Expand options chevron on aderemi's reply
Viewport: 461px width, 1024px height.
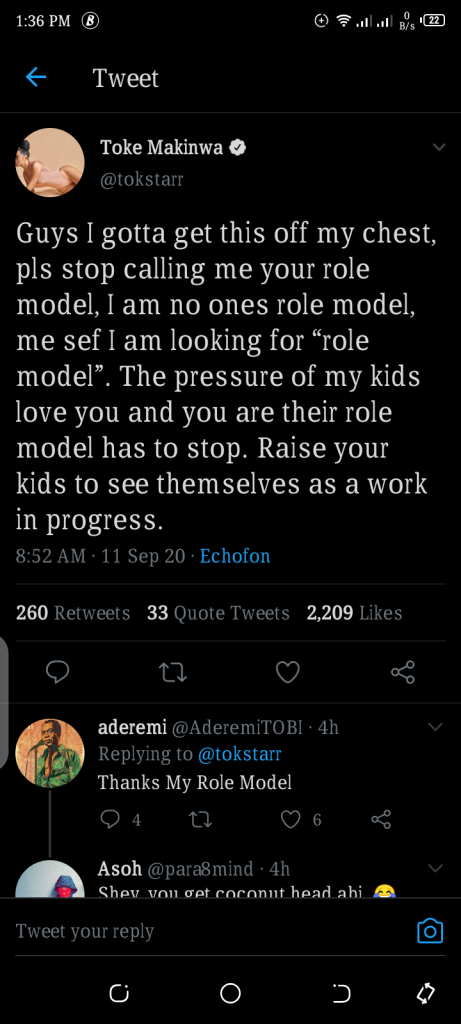tap(435, 727)
